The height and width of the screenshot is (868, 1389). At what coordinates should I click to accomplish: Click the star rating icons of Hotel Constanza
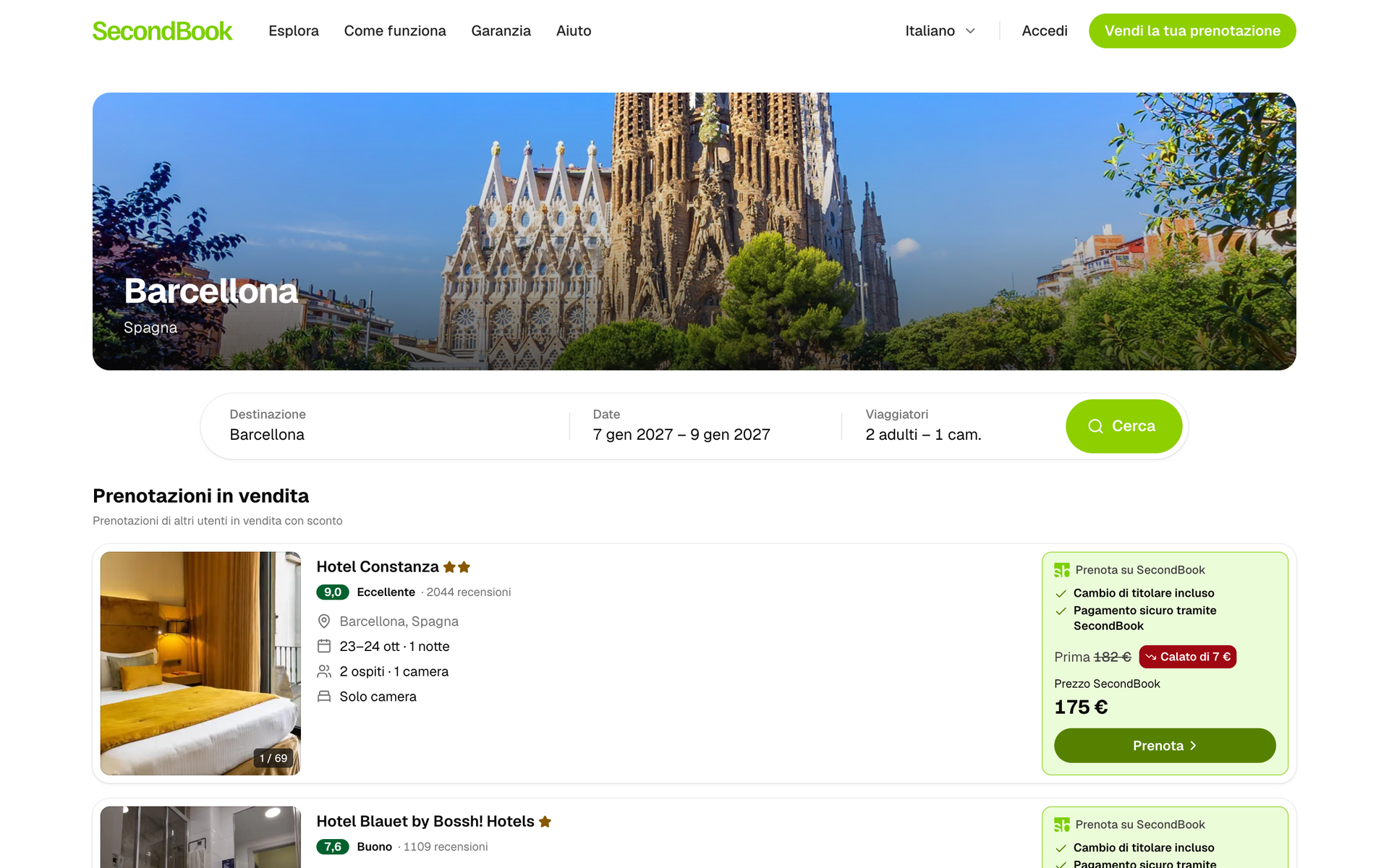pos(457,567)
